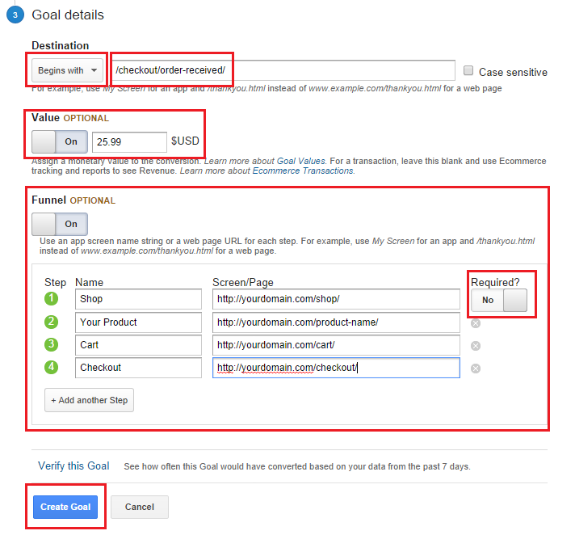Click the Cancel button
Screen dimensions: 575x535
tap(140, 507)
